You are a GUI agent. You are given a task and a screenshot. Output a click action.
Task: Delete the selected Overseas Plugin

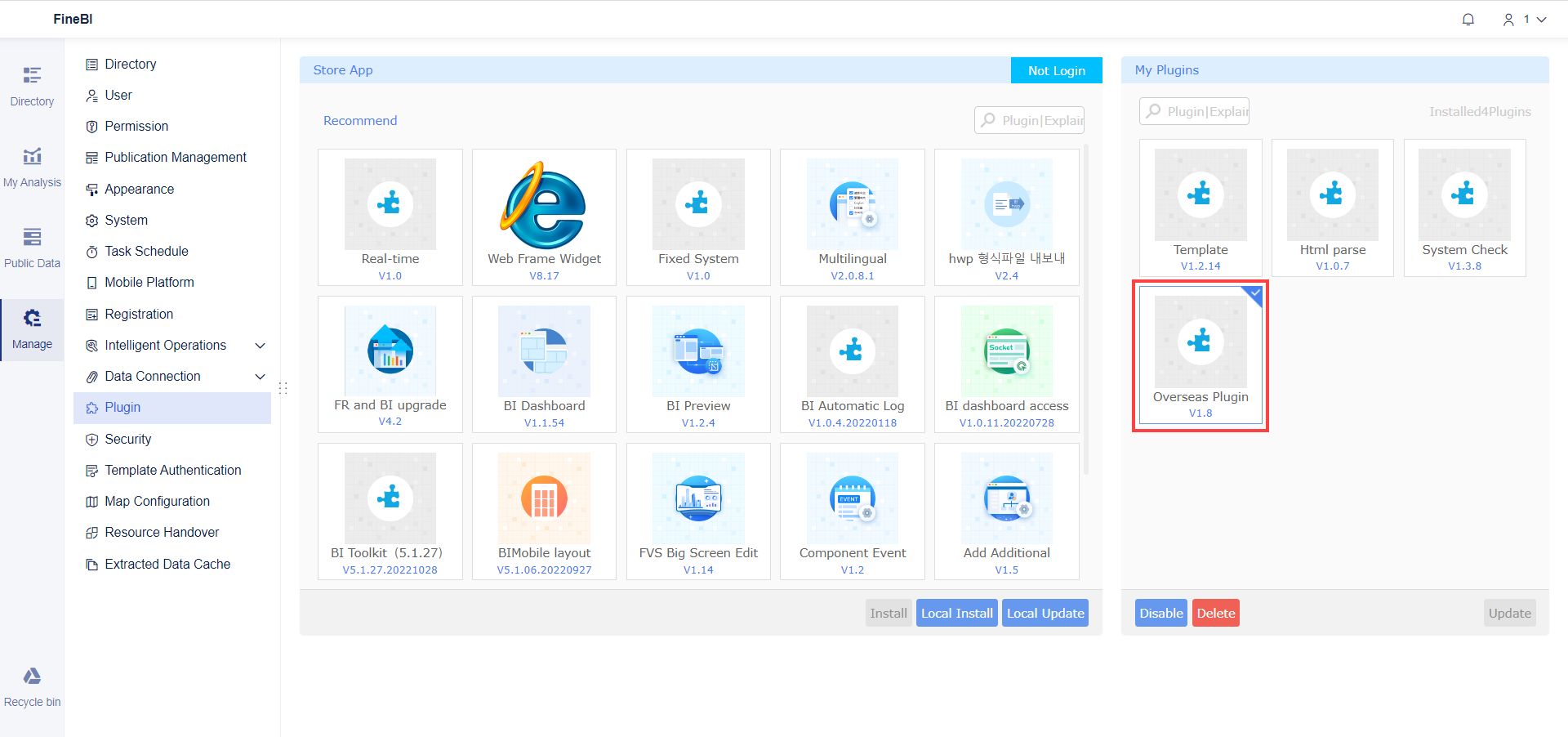(x=1215, y=613)
